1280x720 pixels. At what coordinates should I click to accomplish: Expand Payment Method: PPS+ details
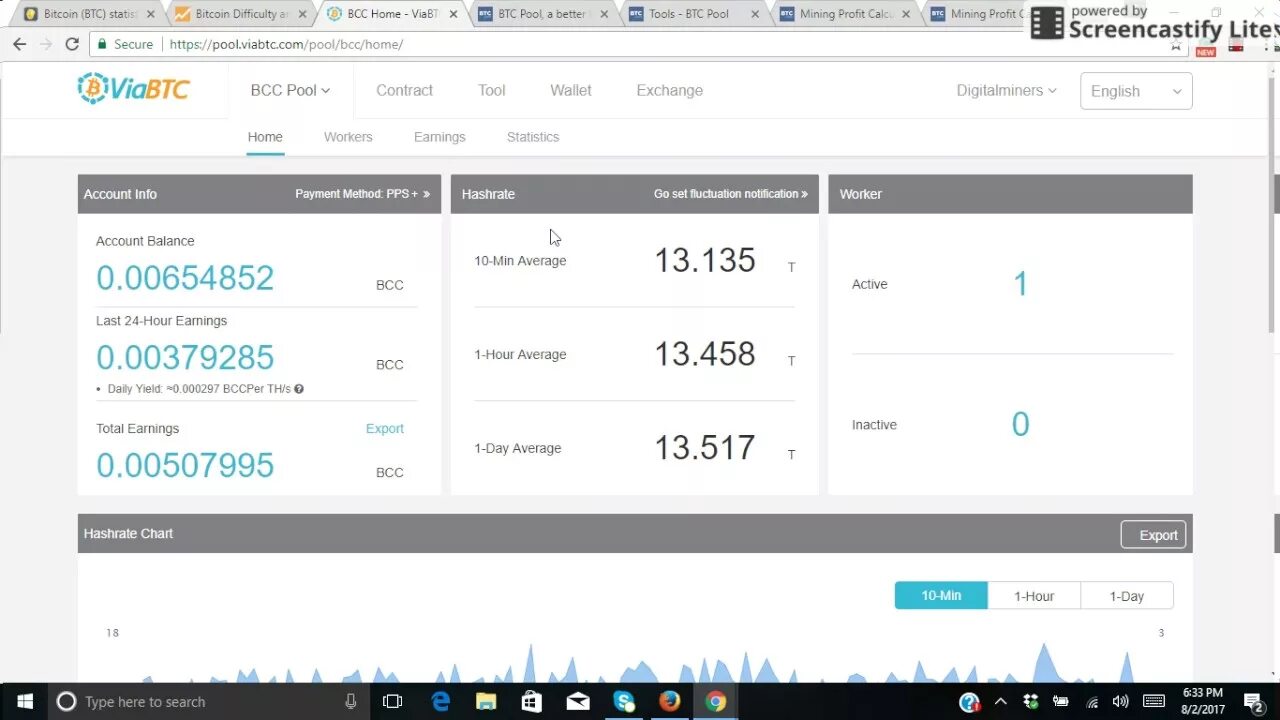click(x=362, y=194)
